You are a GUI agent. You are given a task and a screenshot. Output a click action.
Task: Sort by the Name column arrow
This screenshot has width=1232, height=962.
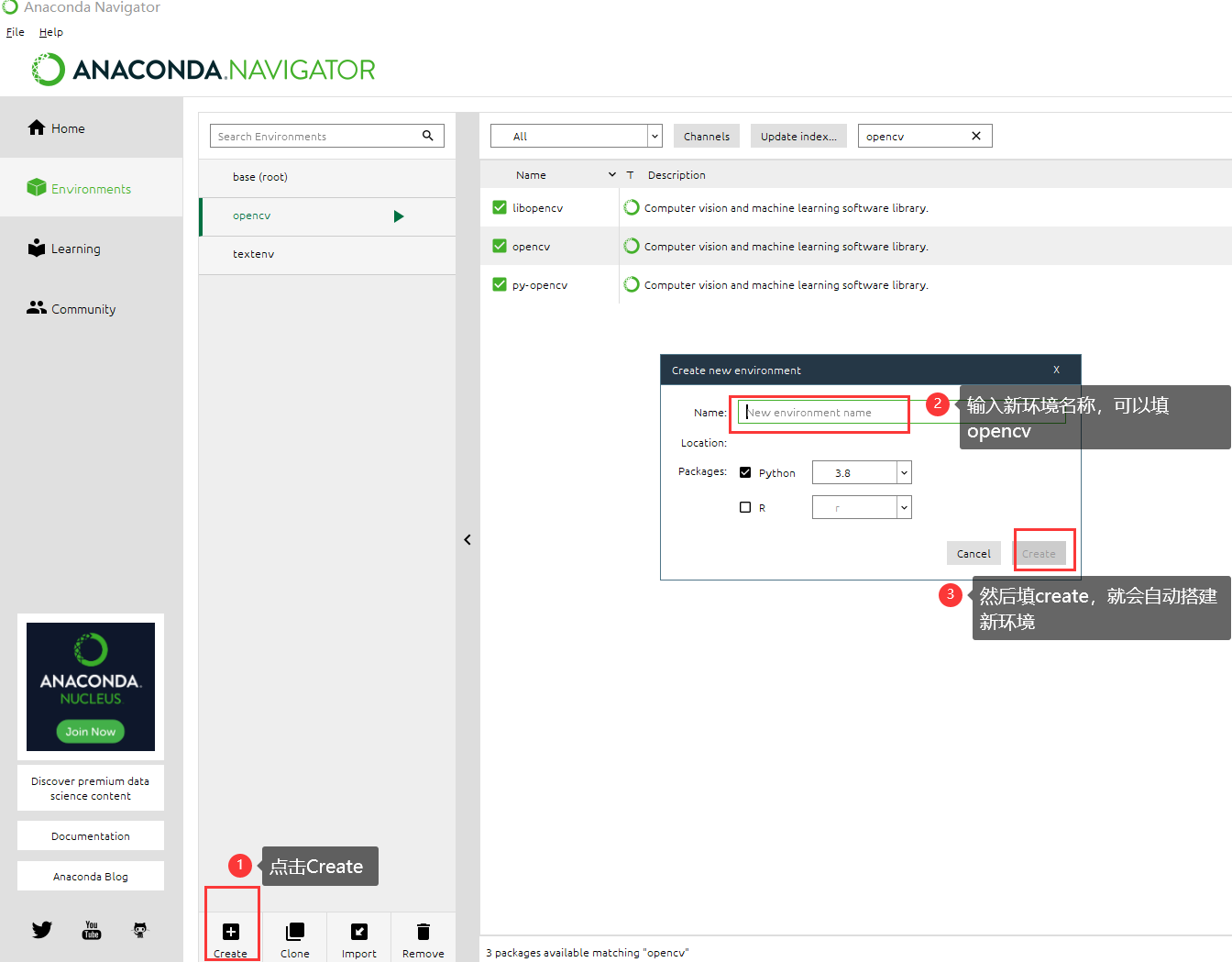click(612, 174)
